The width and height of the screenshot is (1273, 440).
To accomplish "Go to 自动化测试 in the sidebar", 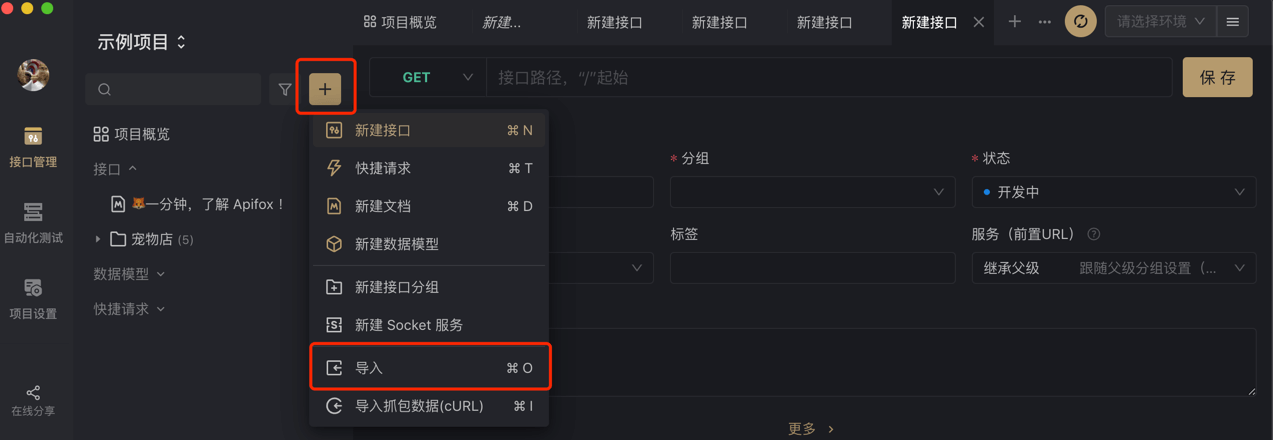I will click(33, 222).
